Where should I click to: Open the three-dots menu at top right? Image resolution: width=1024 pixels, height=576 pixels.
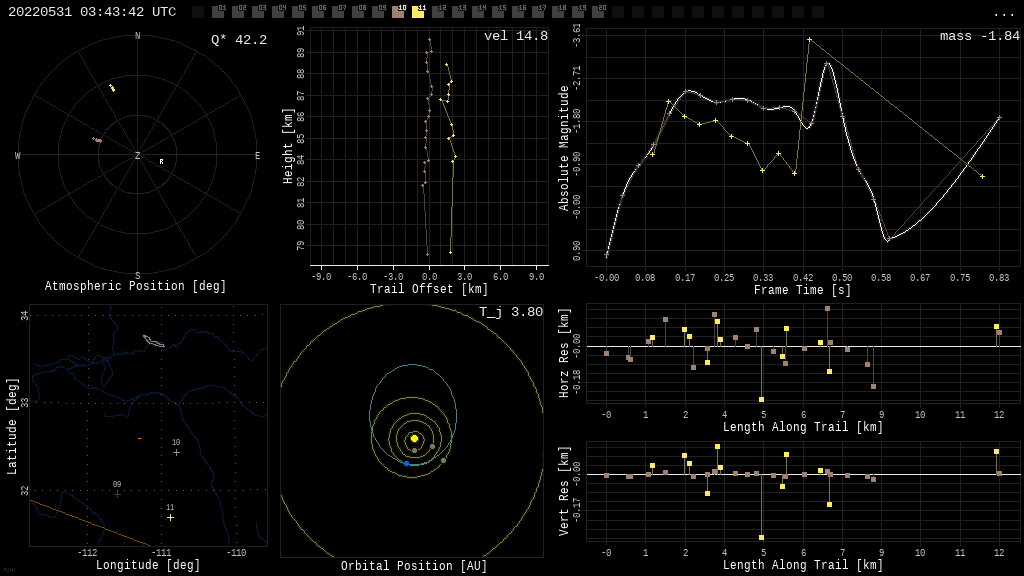pos(1003,13)
